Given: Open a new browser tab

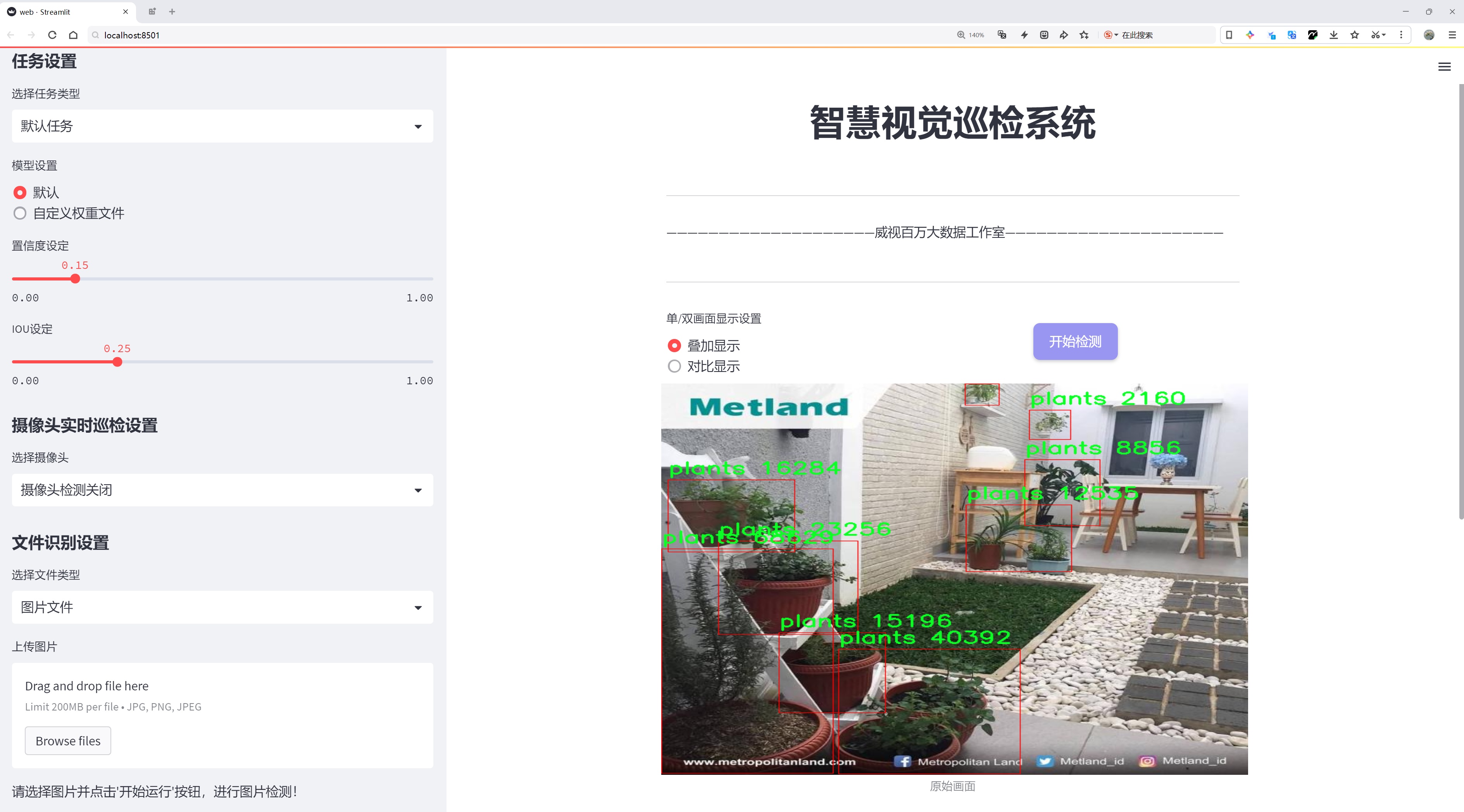Looking at the screenshot, I should click(172, 11).
